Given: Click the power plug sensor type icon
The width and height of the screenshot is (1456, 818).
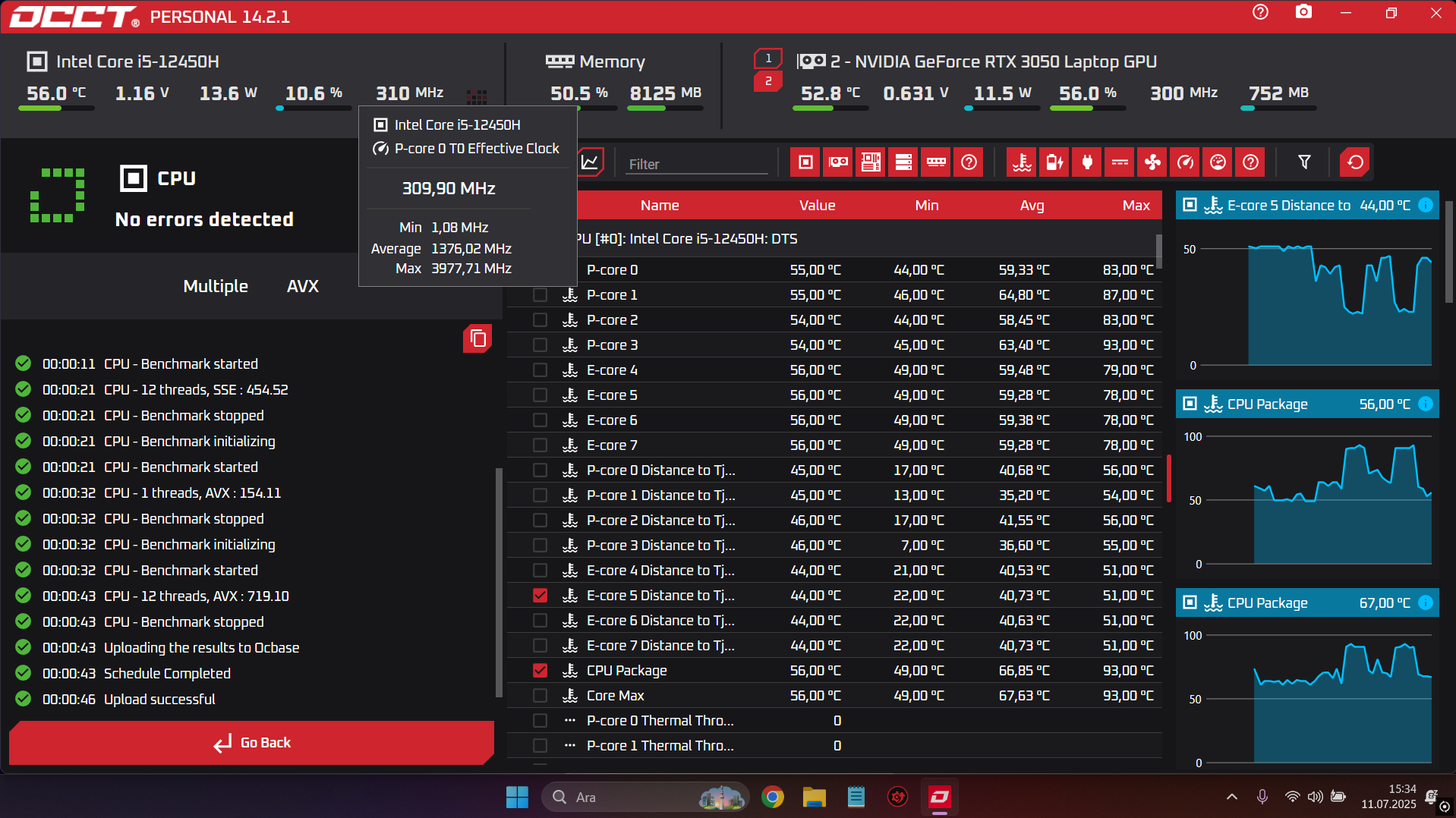Looking at the screenshot, I should 1087,162.
